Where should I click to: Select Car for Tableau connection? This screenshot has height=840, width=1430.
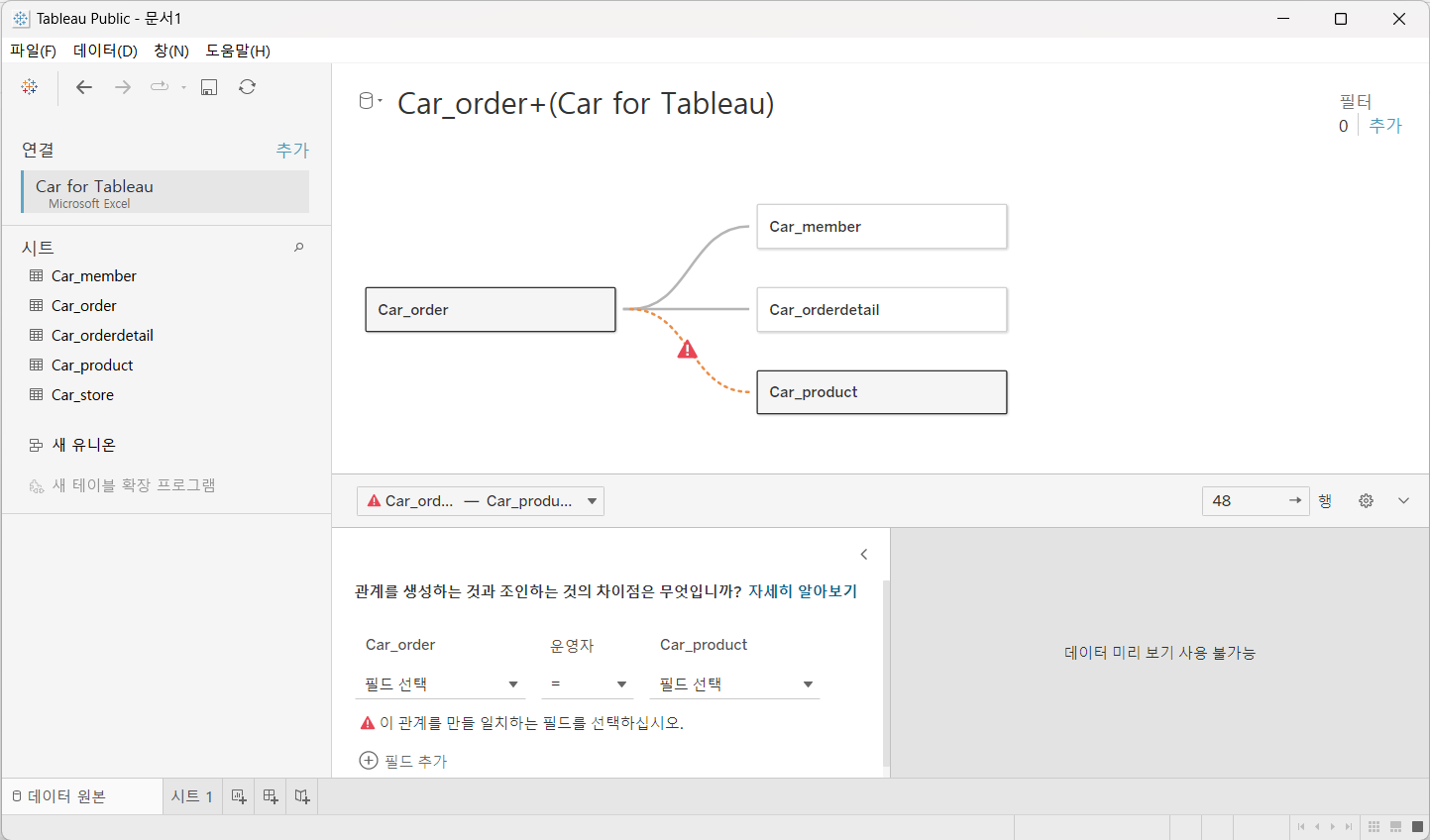(165, 192)
